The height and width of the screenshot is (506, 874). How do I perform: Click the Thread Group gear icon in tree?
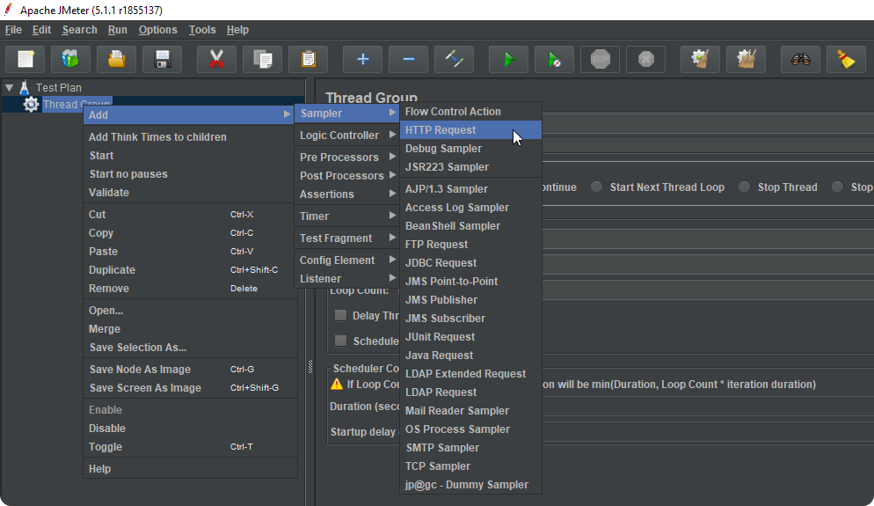[x=31, y=104]
